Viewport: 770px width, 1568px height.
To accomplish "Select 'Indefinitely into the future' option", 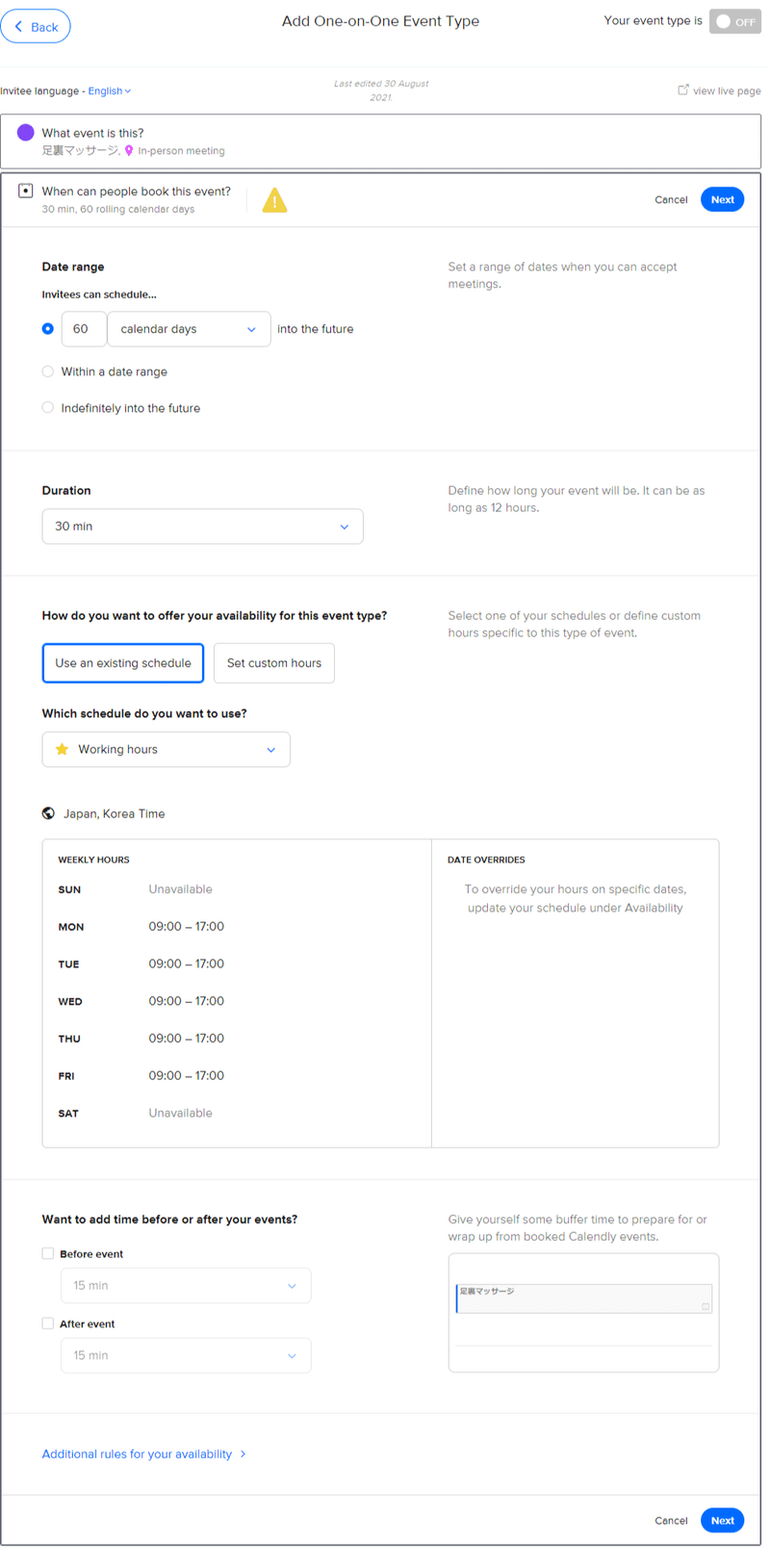I will (48, 408).
